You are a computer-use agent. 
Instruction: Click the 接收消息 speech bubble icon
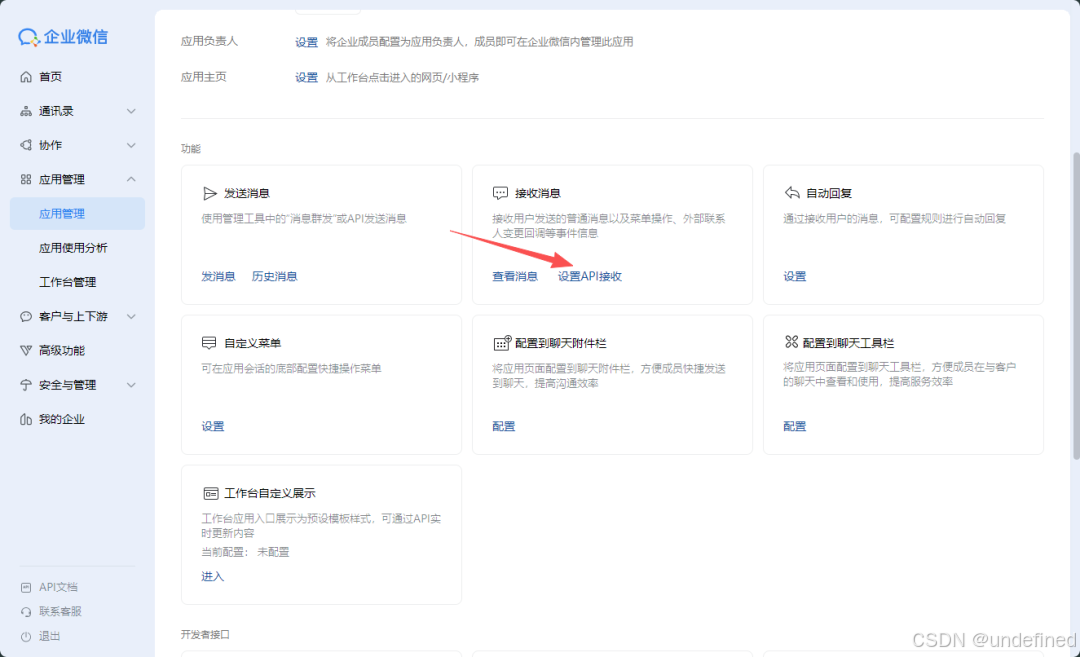[501, 193]
